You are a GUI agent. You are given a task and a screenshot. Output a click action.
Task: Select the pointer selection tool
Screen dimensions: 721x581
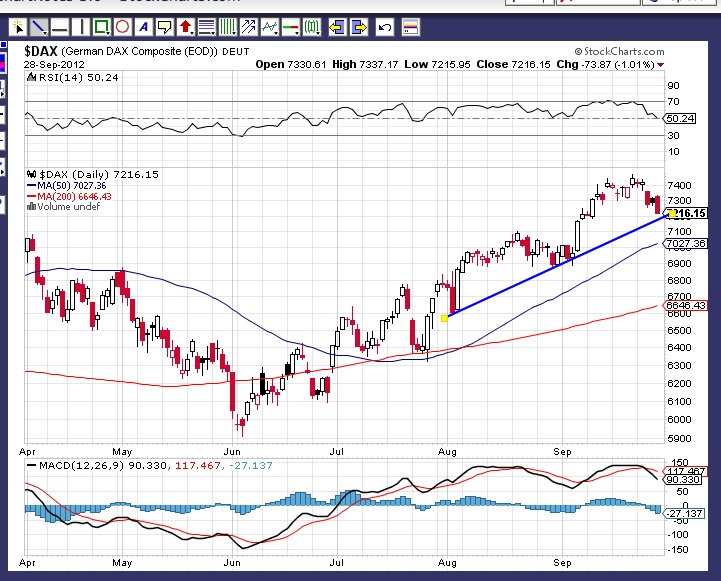(x=18, y=27)
